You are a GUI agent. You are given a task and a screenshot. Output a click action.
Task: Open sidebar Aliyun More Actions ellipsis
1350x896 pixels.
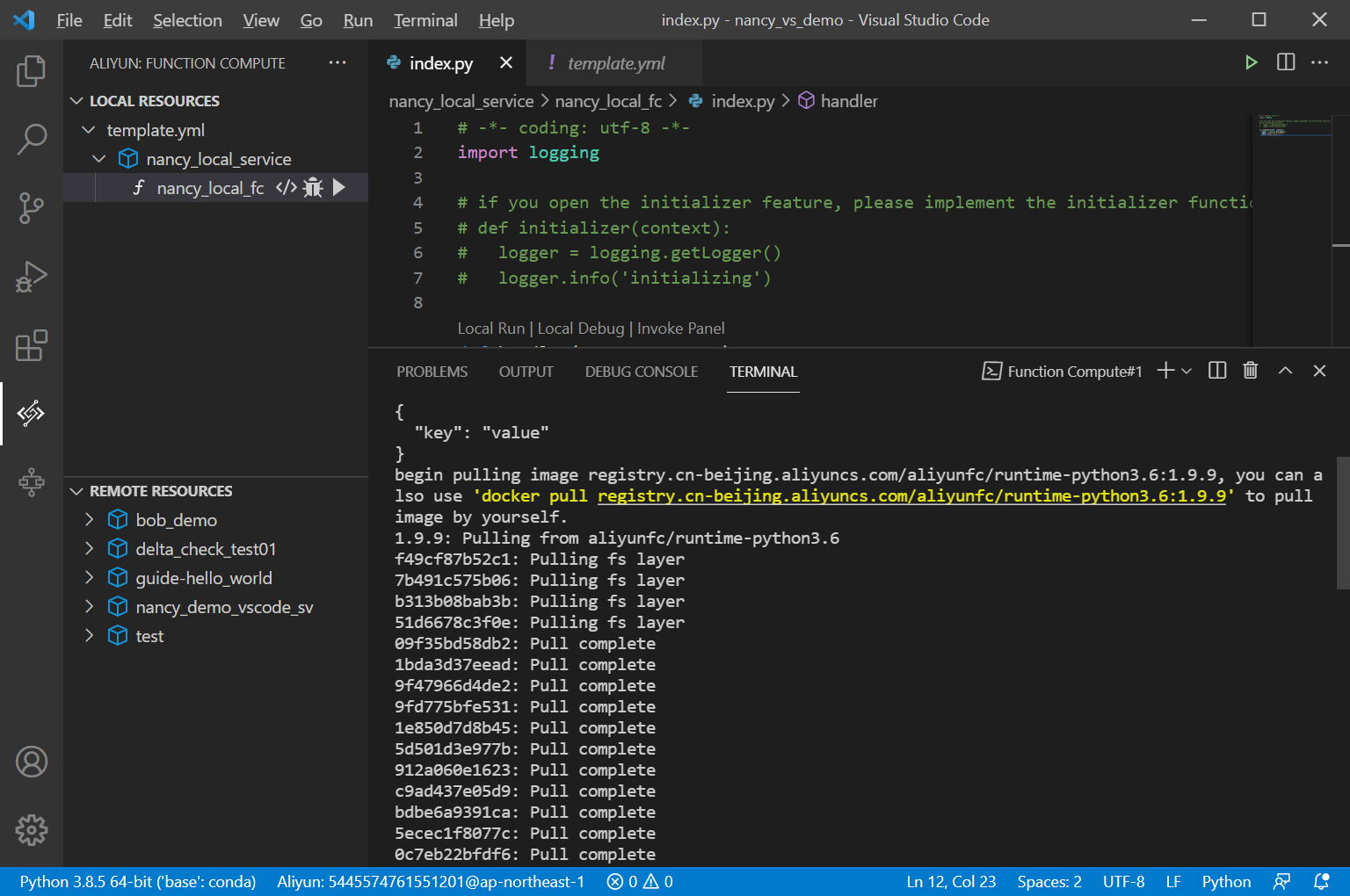[337, 62]
